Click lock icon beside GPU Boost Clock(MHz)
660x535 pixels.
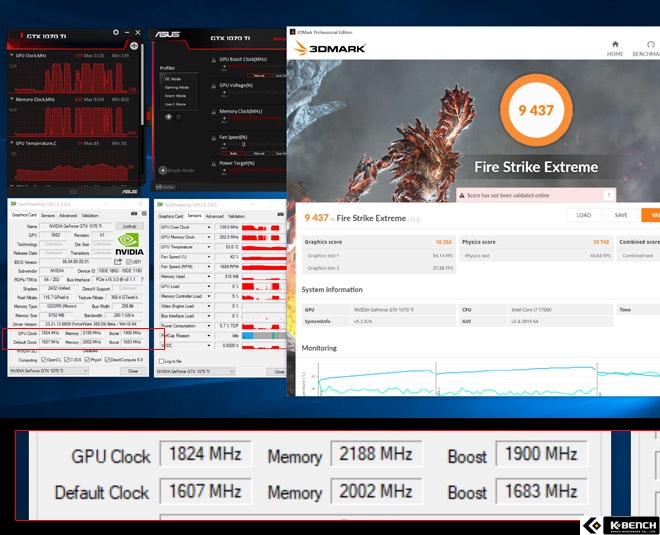click(x=214, y=60)
